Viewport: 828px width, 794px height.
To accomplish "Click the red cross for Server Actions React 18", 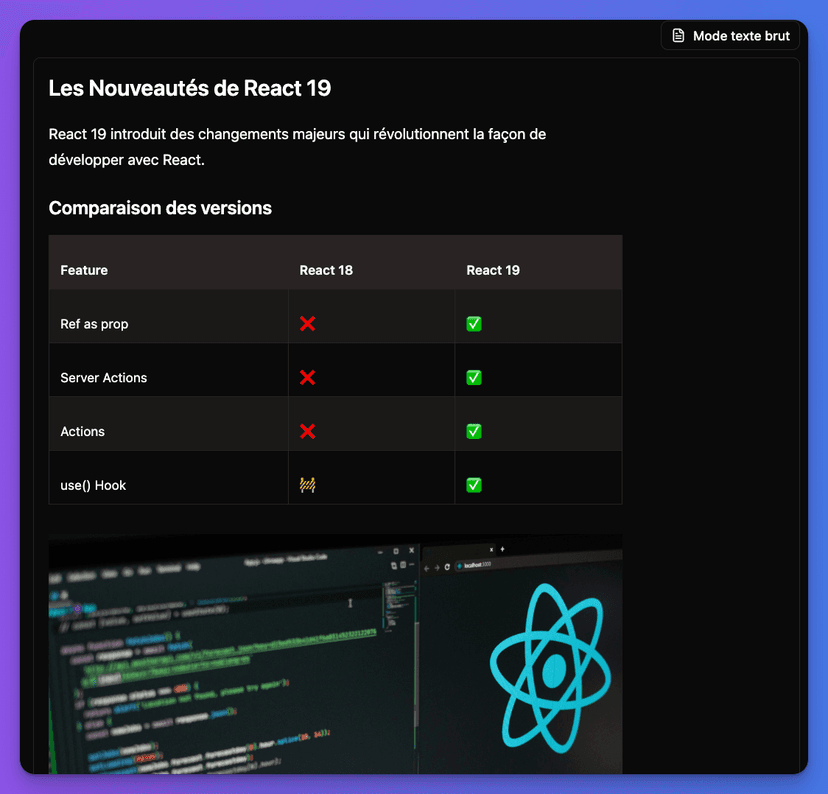I will [307, 377].
